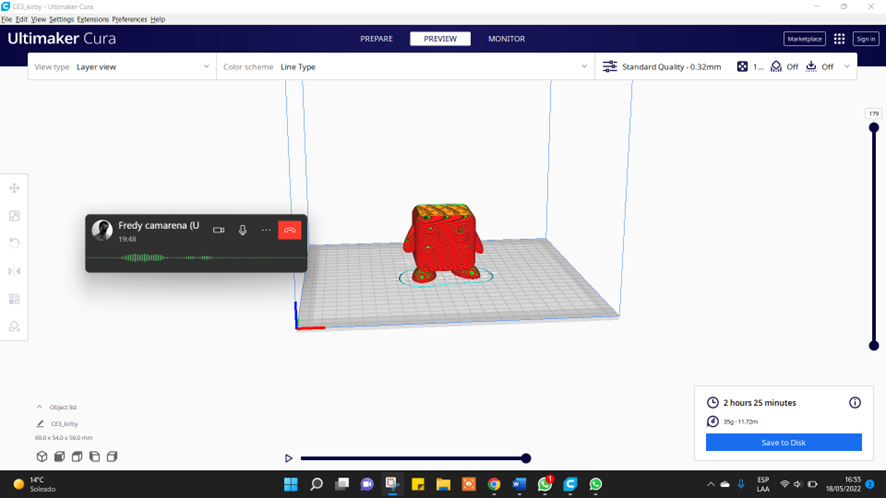
Task: Open more options in call overlay
Action: (266, 230)
